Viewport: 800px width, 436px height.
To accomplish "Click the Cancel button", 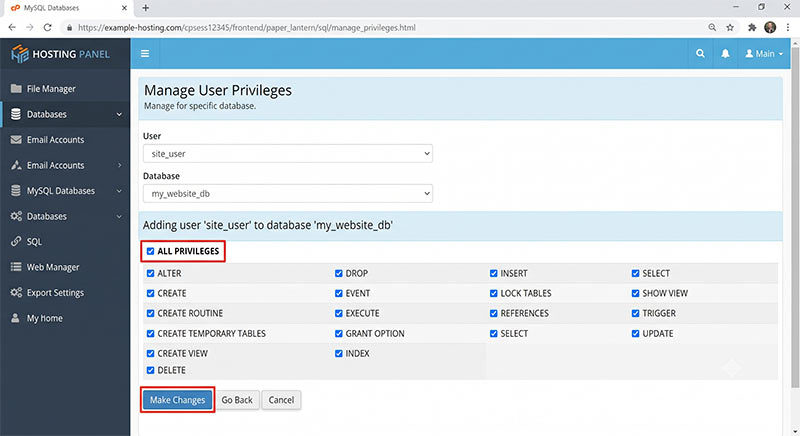I will 281,400.
